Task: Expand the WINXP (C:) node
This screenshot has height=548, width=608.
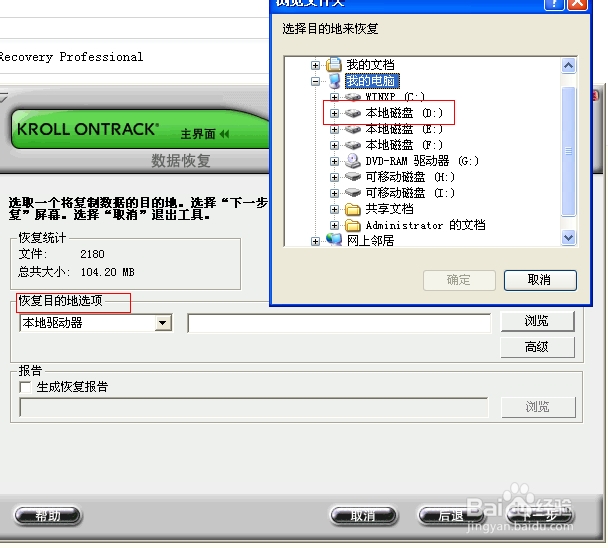Action: pos(334,97)
